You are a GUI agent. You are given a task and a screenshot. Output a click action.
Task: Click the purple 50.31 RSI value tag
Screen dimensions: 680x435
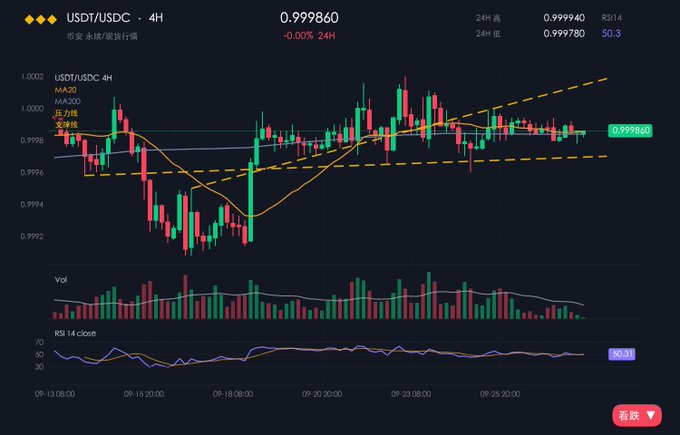tap(622, 354)
